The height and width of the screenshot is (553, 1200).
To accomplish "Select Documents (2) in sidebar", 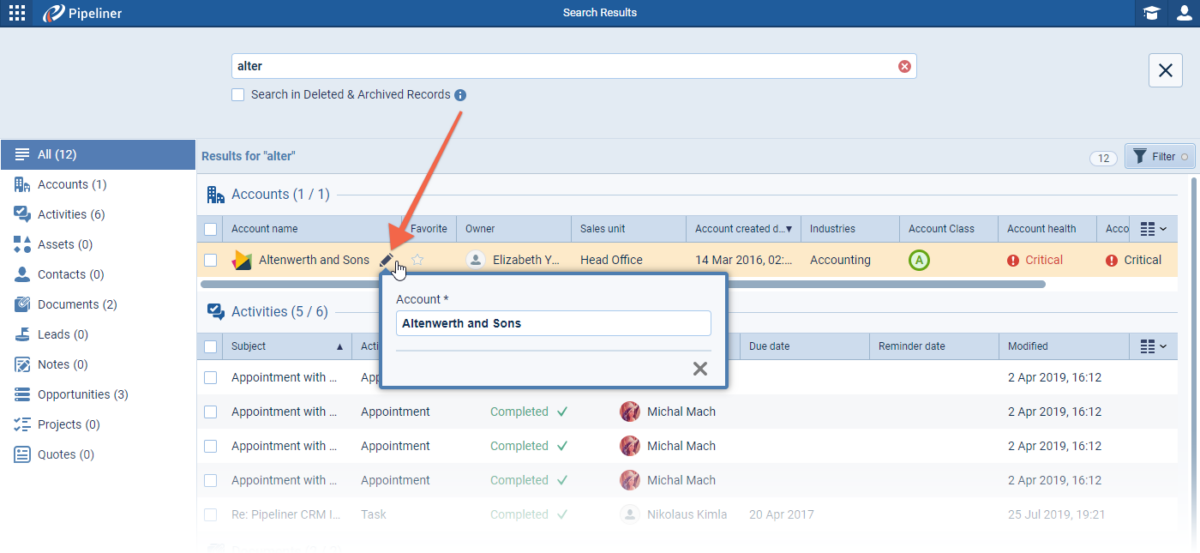I will tap(76, 304).
